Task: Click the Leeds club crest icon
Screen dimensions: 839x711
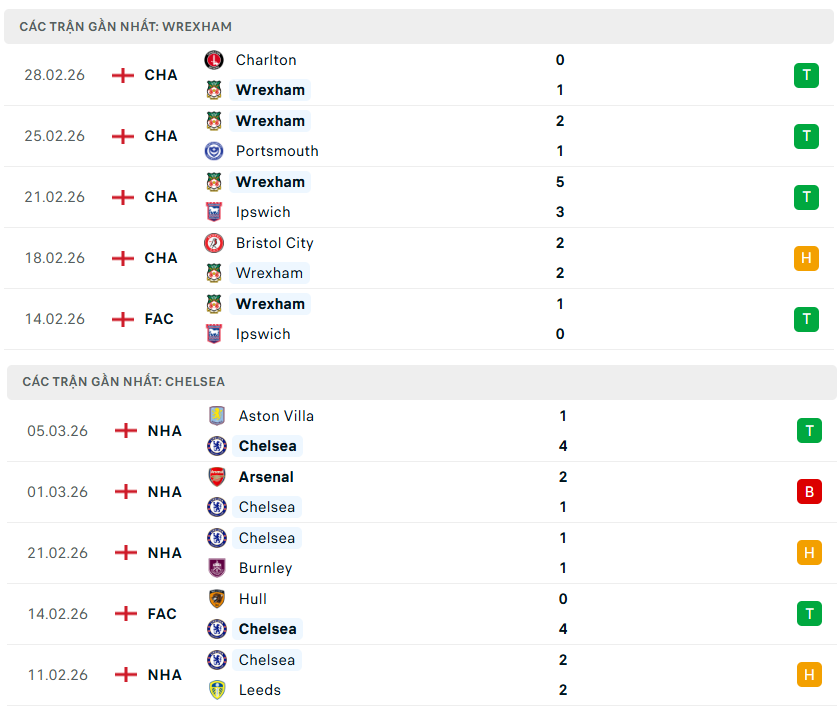Action: (x=216, y=690)
